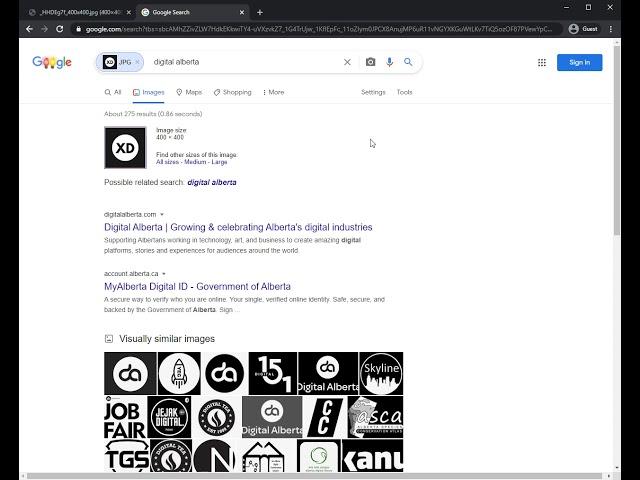The height and width of the screenshot is (480, 640).
Task: Switch to the _HHDIg7f_400x400.jpg tab
Action: coord(80,12)
